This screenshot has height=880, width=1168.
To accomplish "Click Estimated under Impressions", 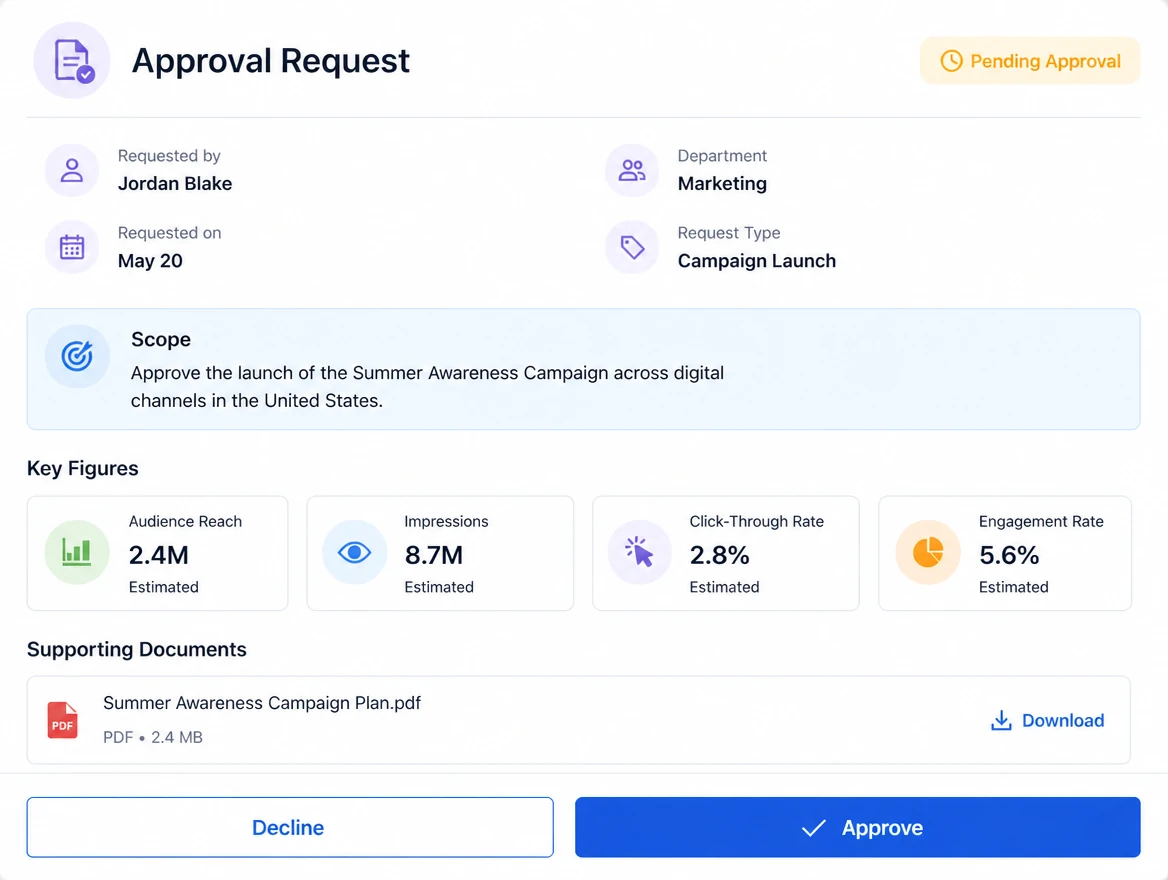I will (439, 587).
